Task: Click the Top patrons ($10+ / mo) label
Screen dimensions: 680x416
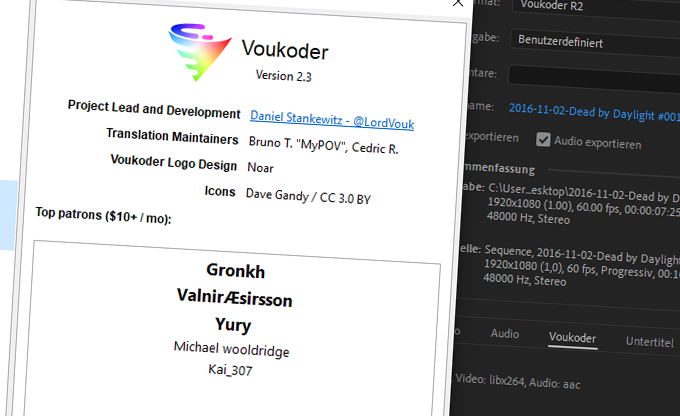Action: [103, 215]
